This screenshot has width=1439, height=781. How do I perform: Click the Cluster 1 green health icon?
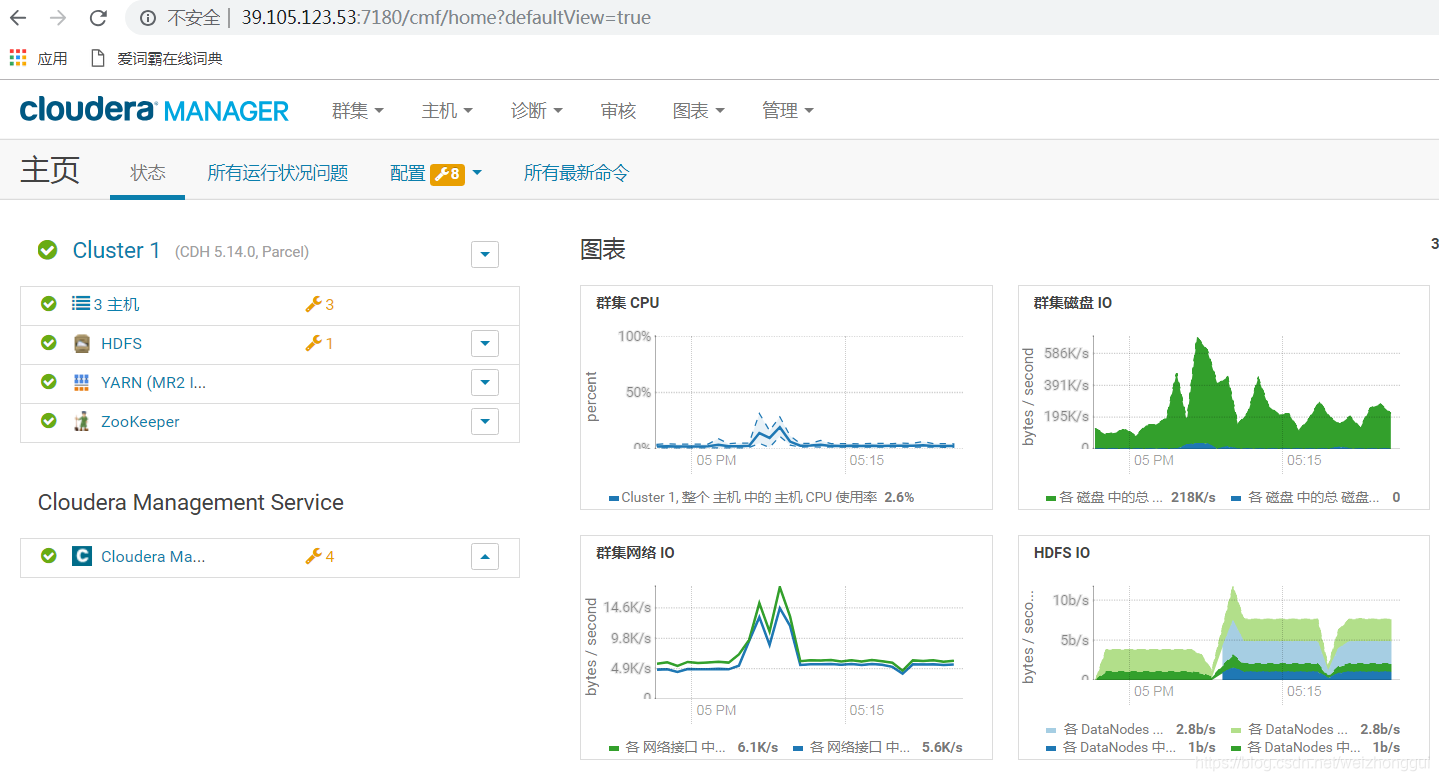point(47,250)
